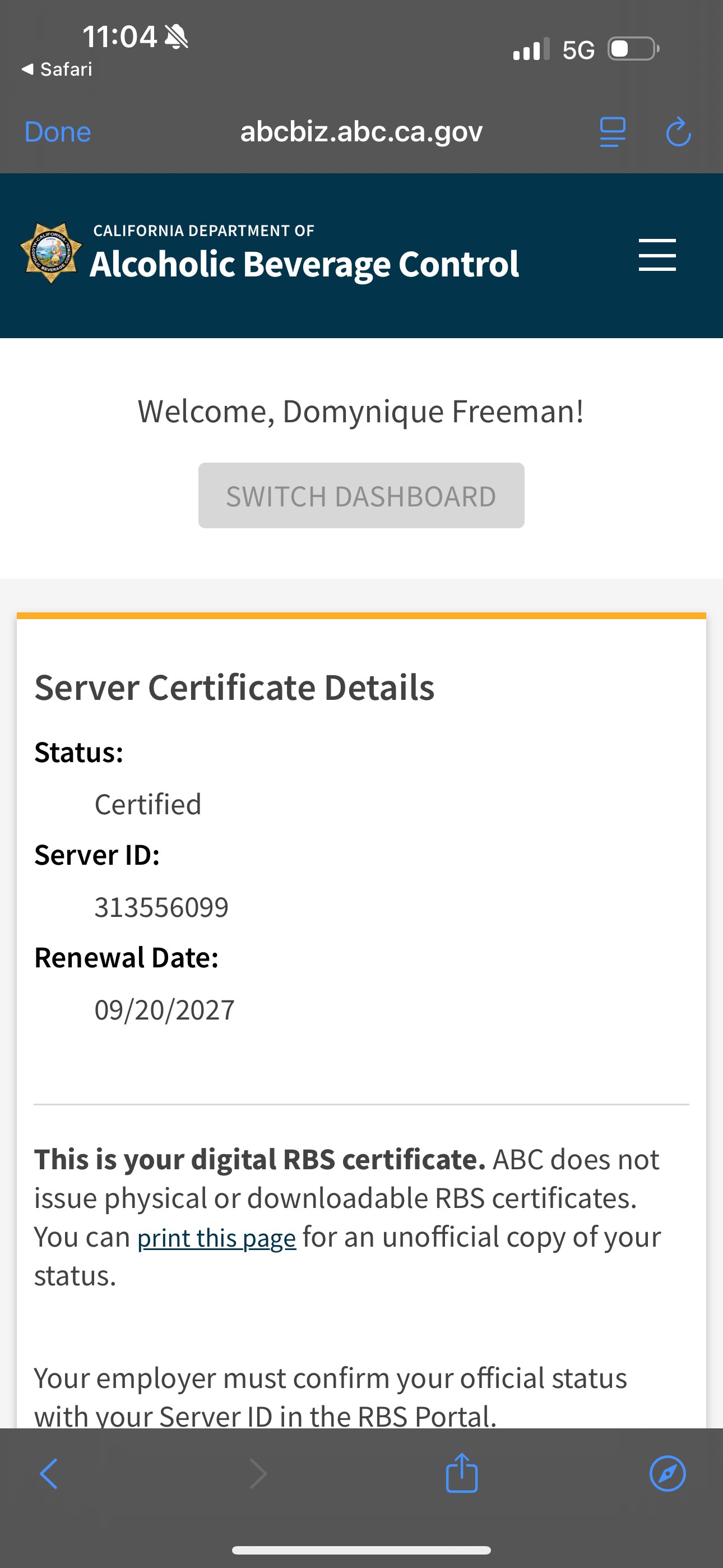This screenshot has height=1568, width=723.
Task: Open the share sheet icon
Action: pyautogui.click(x=461, y=1473)
